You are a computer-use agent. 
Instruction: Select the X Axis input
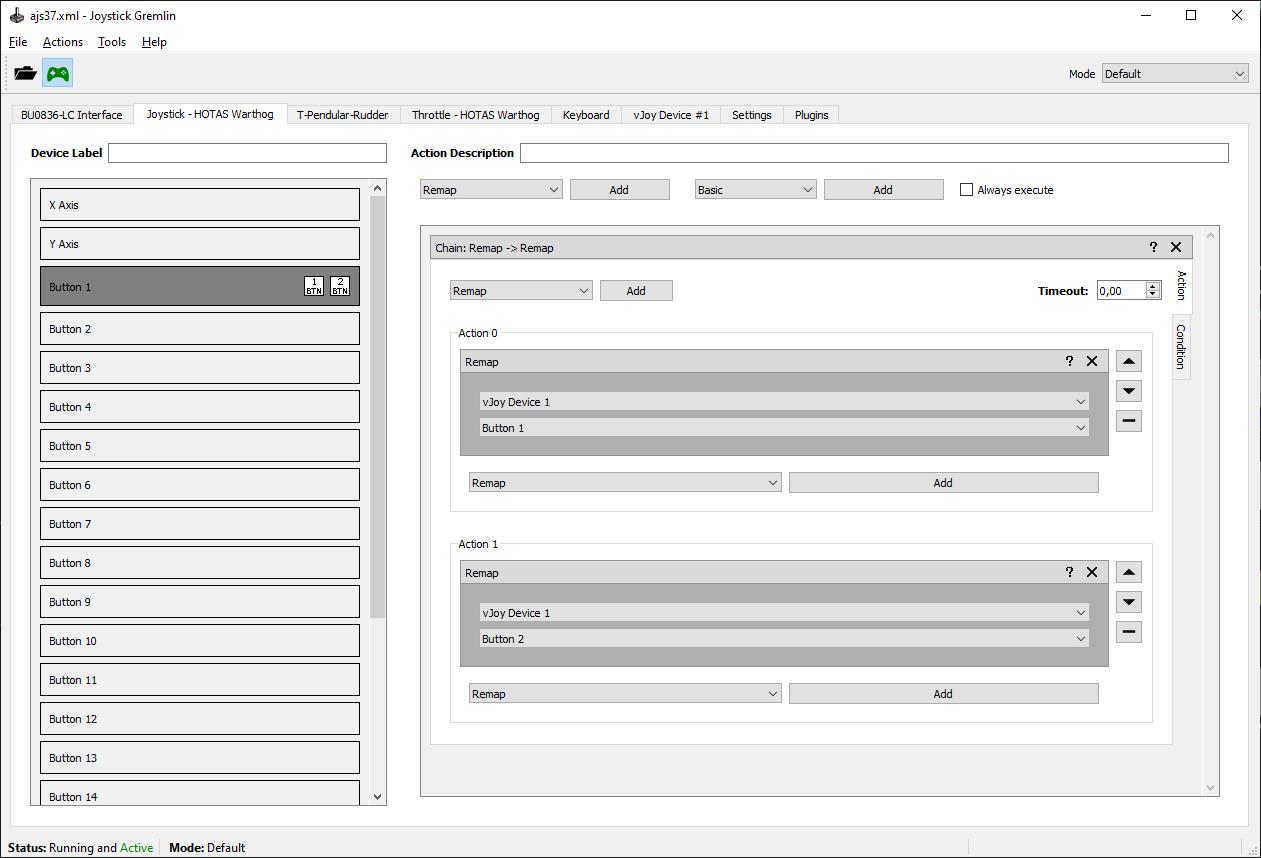click(200, 205)
